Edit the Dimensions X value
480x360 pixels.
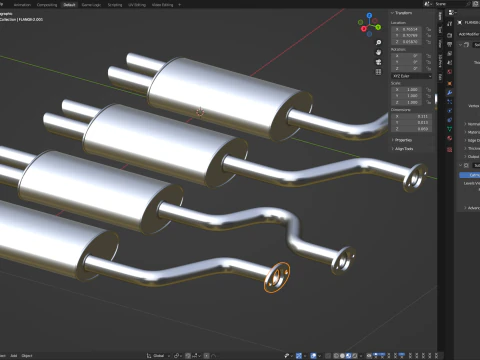pos(412,116)
